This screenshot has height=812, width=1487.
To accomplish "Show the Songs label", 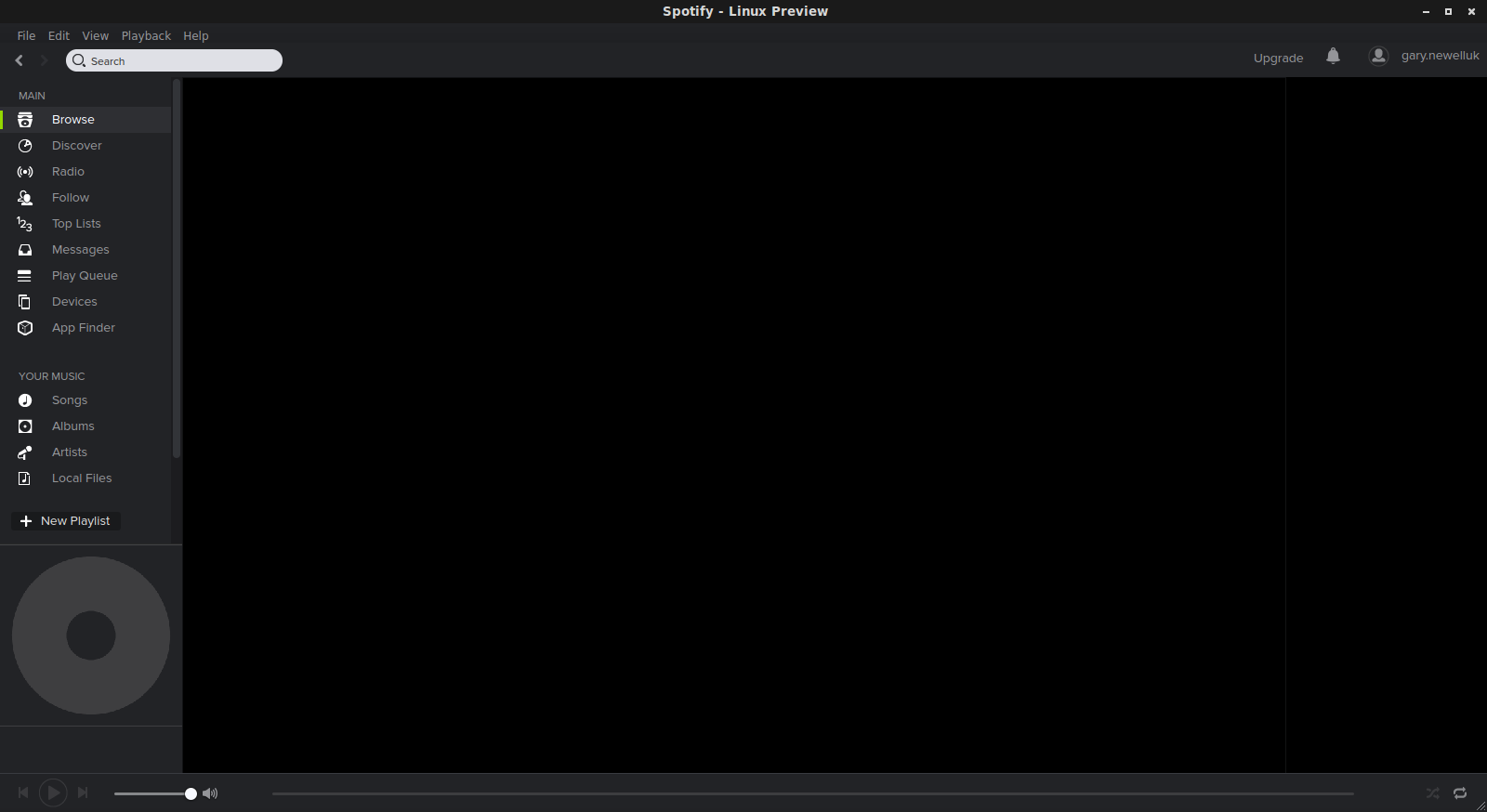I will coord(70,400).
